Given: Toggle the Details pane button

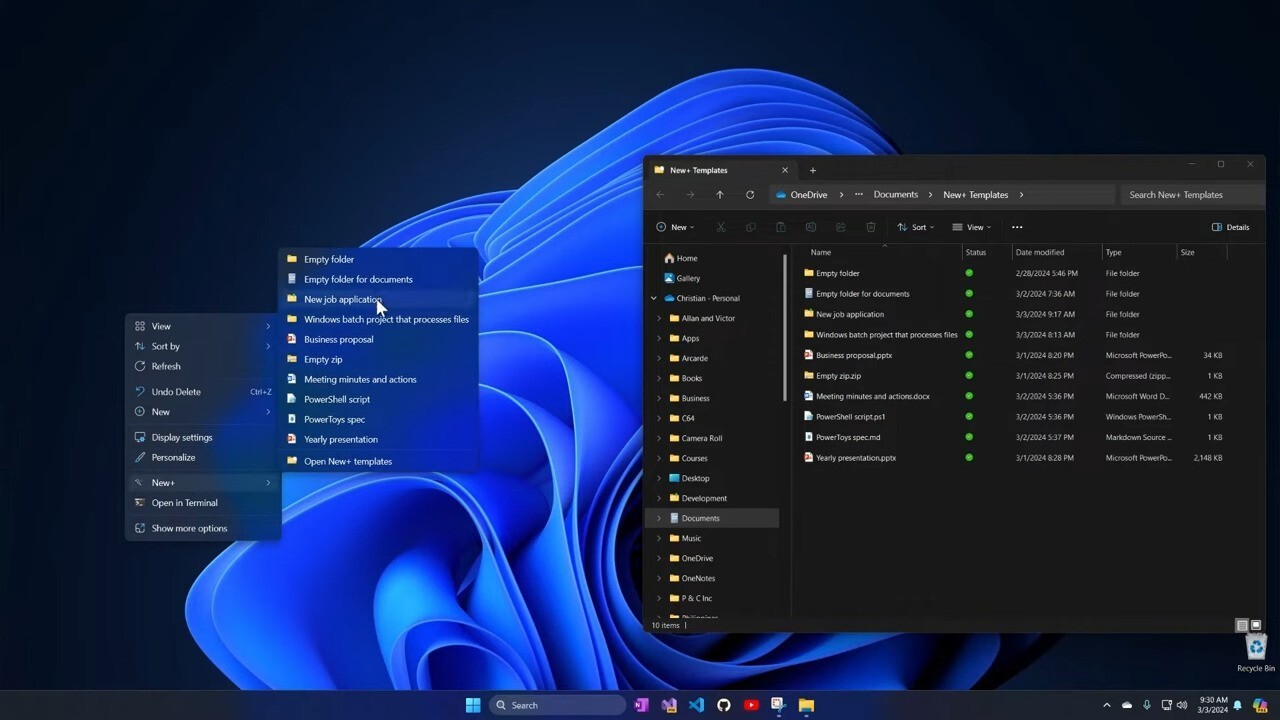Looking at the screenshot, I should [x=1231, y=227].
